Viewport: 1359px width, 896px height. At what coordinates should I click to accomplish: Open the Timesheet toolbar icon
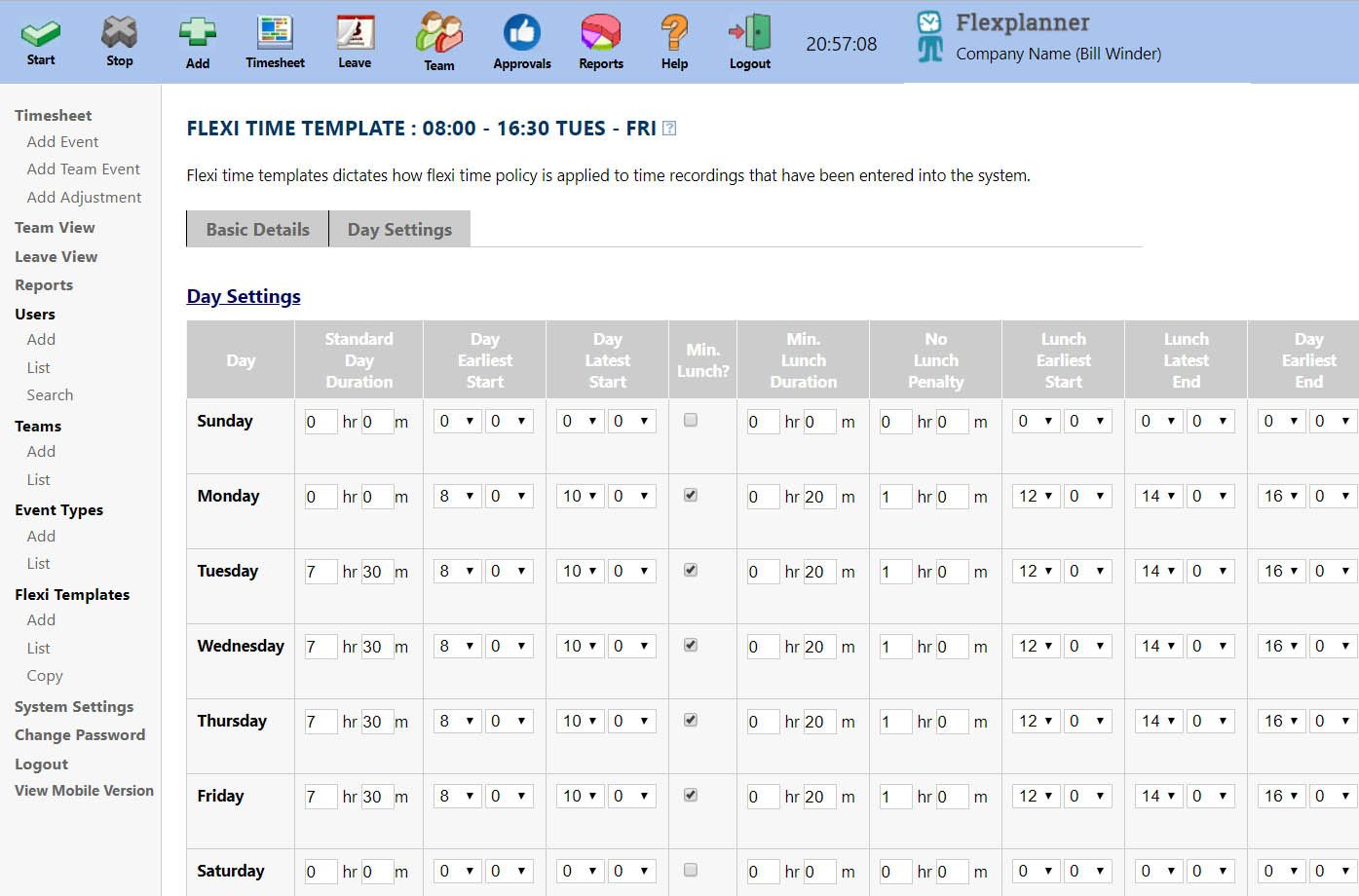[275, 33]
